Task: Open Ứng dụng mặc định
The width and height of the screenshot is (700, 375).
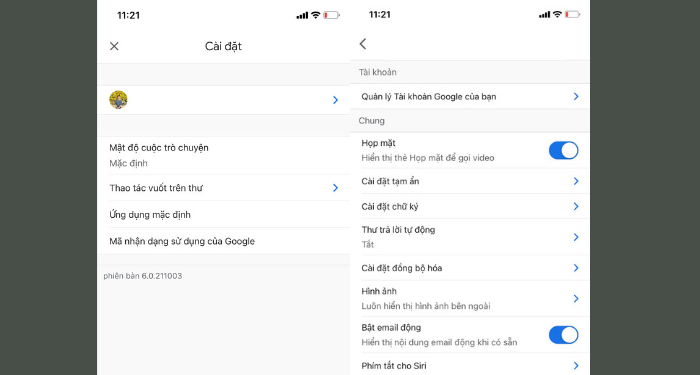Action: click(x=224, y=215)
